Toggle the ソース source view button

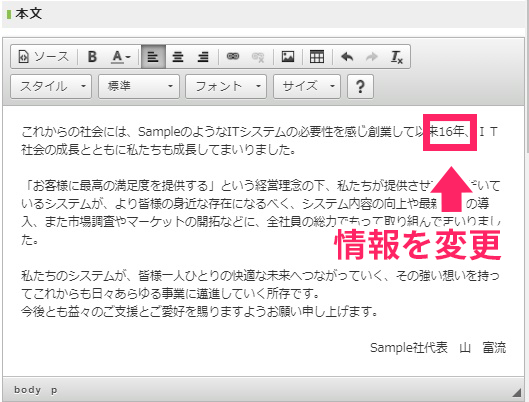pyautogui.click(x=44, y=57)
